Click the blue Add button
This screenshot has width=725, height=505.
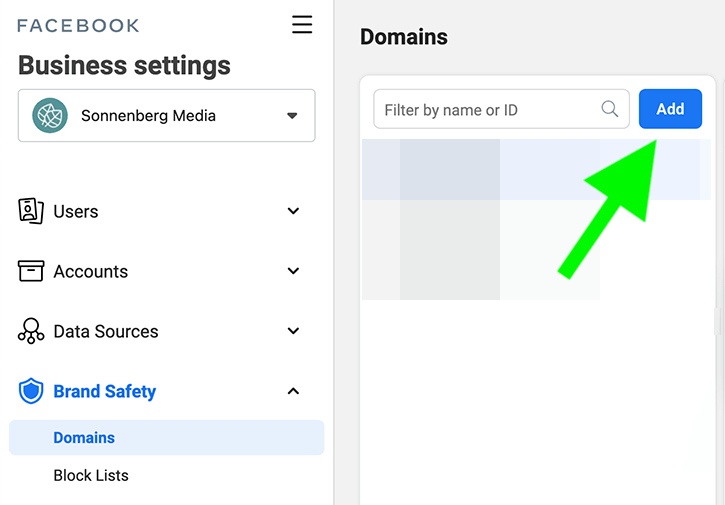pos(670,109)
